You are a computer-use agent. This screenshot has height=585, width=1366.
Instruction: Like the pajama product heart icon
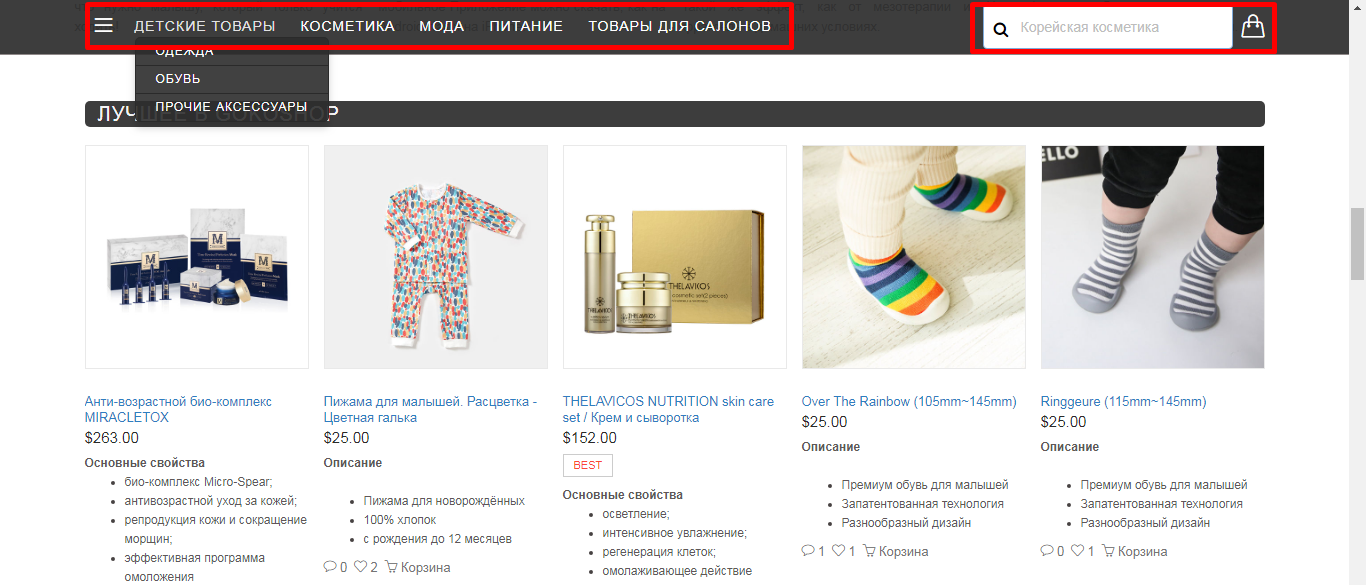coord(361,567)
